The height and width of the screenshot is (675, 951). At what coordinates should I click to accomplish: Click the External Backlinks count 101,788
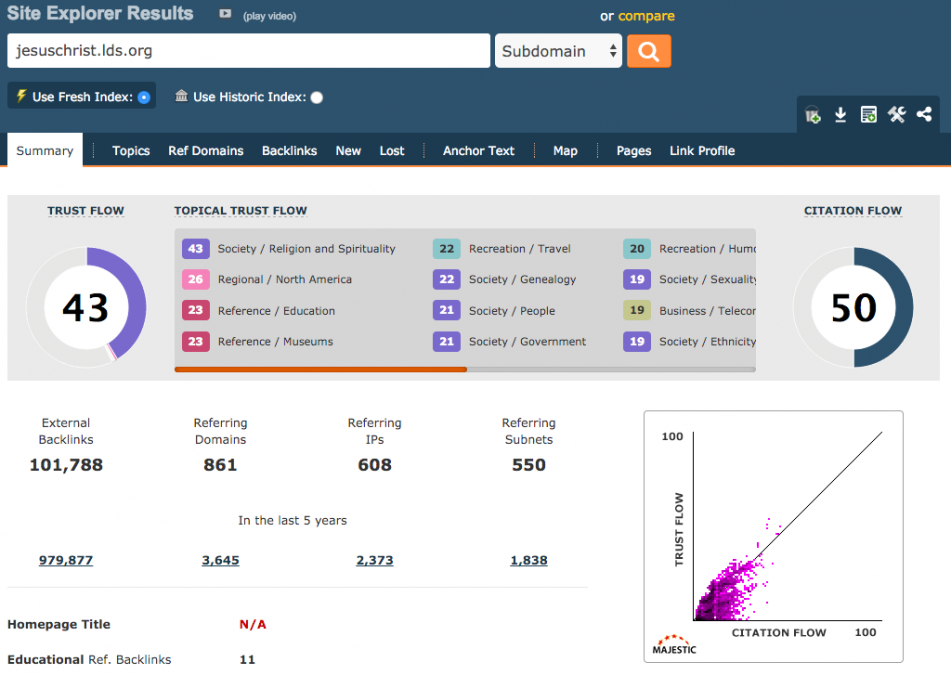click(x=66, y=465)
